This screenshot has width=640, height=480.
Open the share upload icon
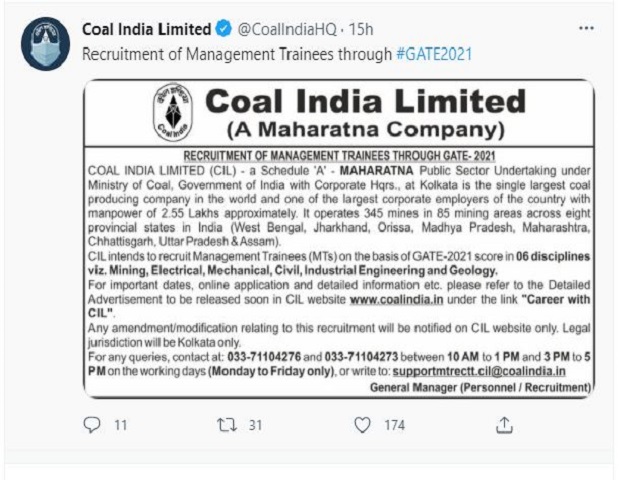point(504,425)
